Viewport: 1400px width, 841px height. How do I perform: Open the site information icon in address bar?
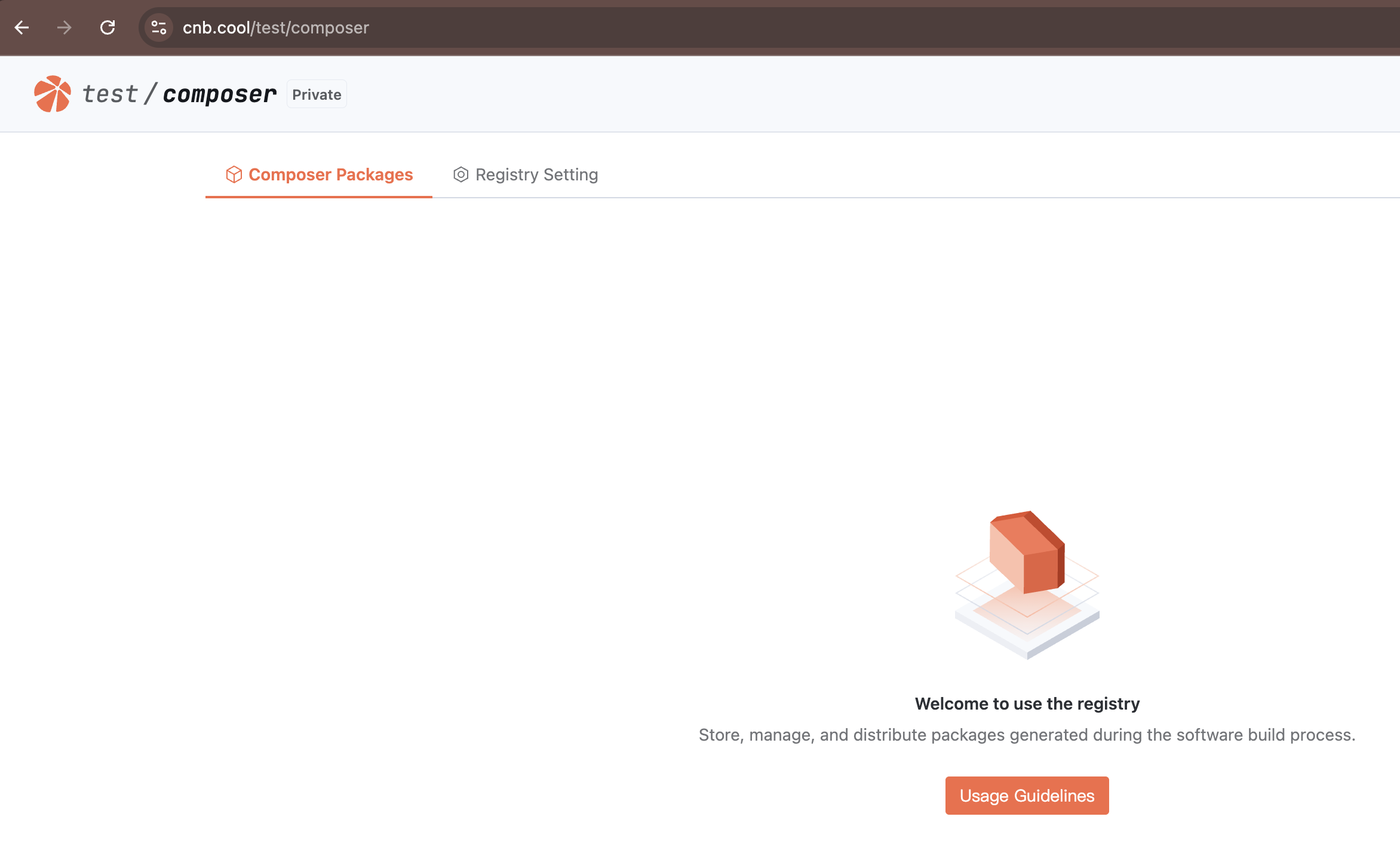click(x=159, y=27)
